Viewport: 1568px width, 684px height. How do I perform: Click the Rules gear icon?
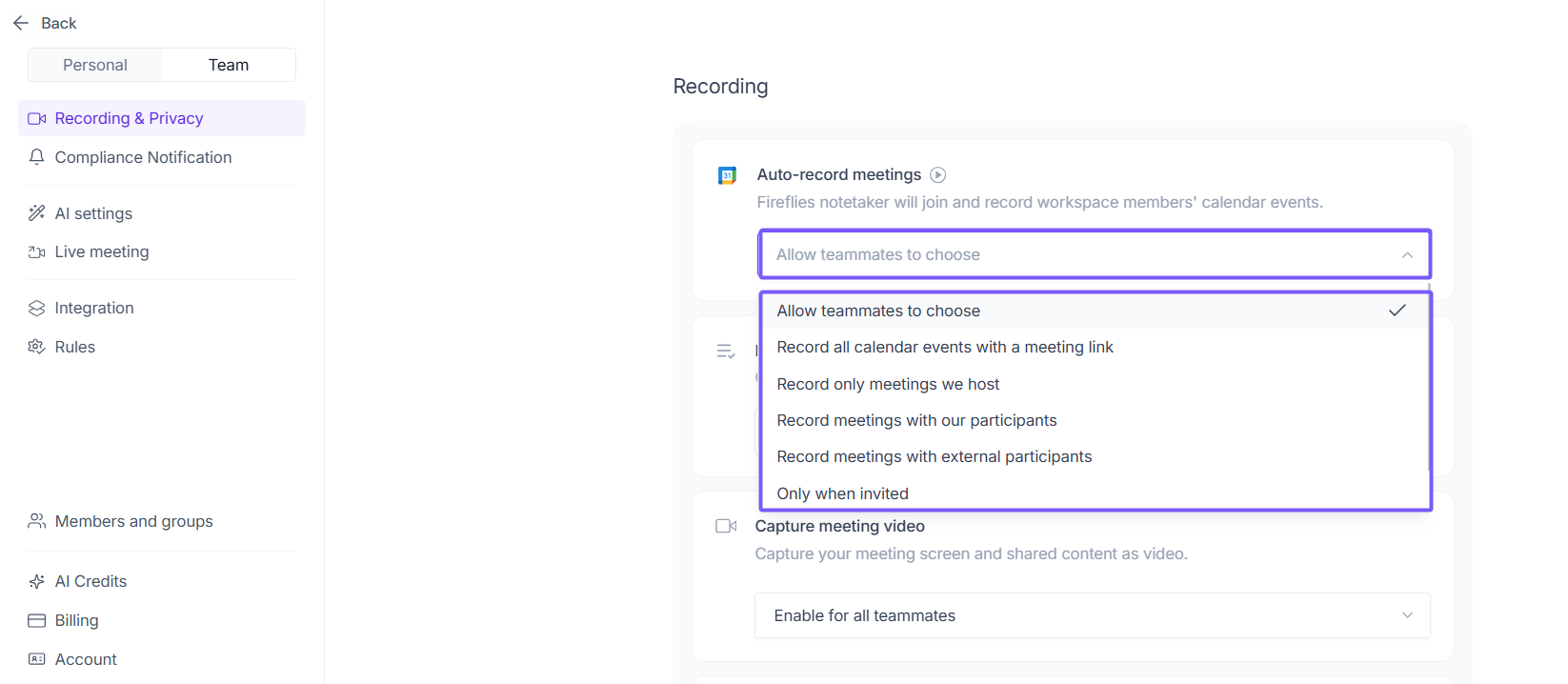(37, 347)
